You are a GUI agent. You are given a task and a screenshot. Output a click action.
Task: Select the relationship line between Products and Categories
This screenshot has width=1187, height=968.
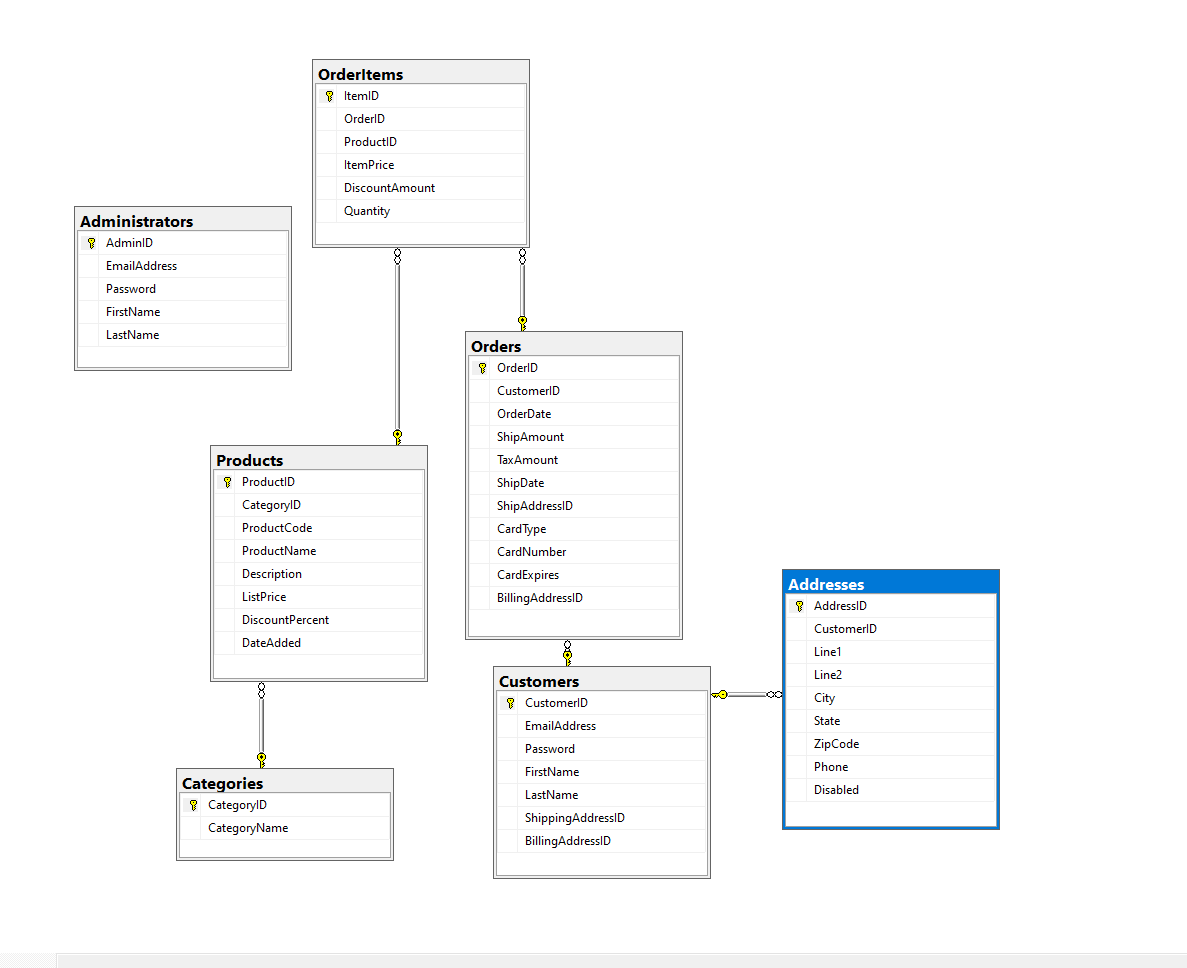click(x=261, y=725)
